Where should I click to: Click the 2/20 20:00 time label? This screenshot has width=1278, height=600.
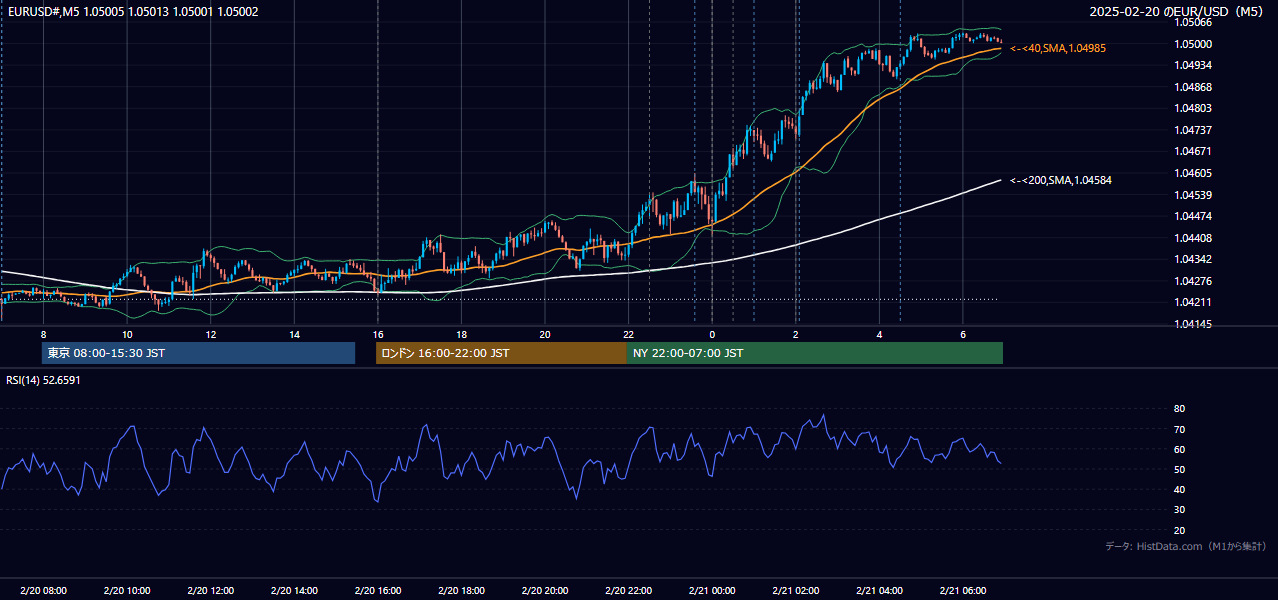[x=545, y=590]
